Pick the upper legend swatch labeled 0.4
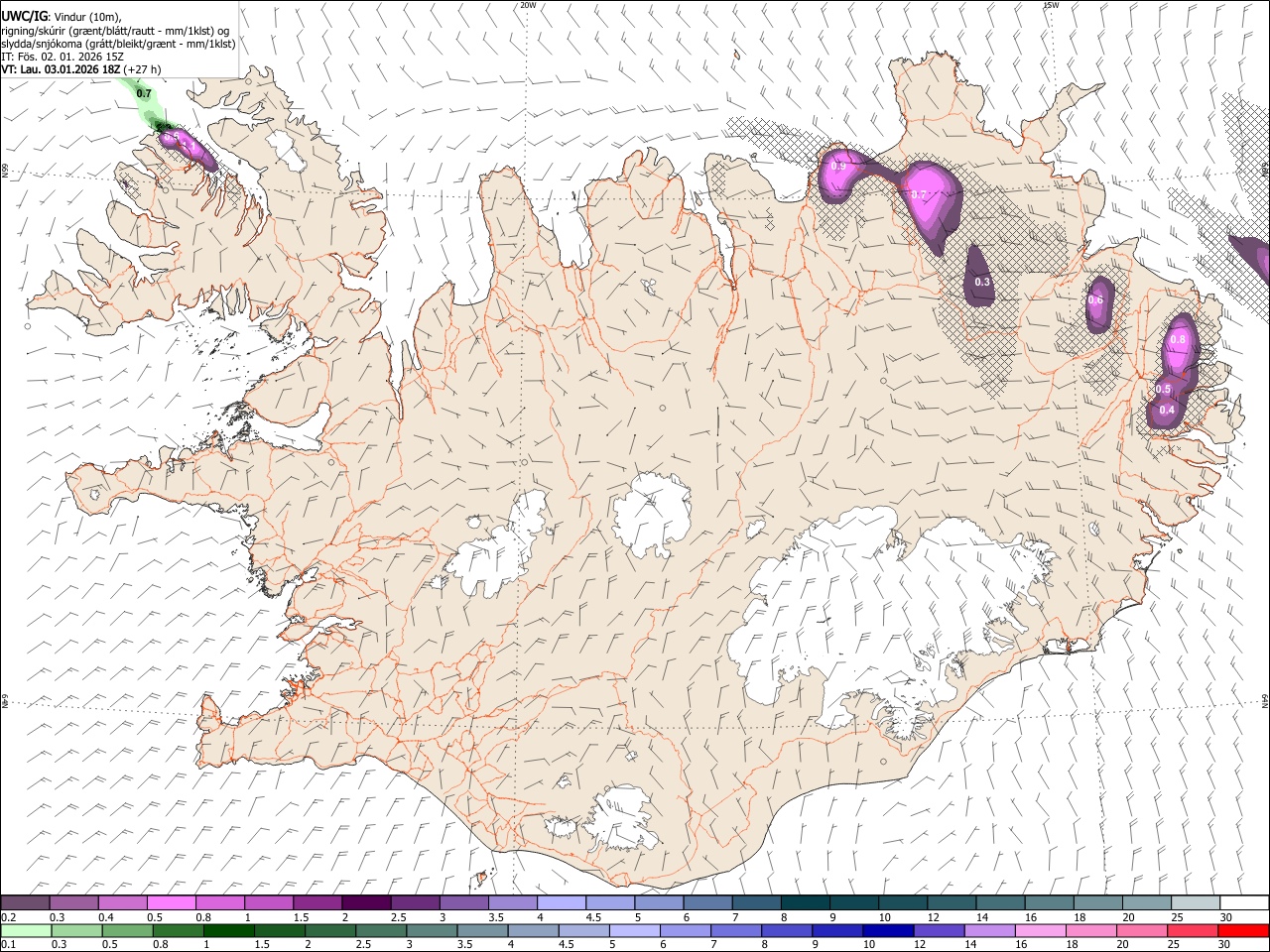1270x952 pixels. click(x=122, y=902)
